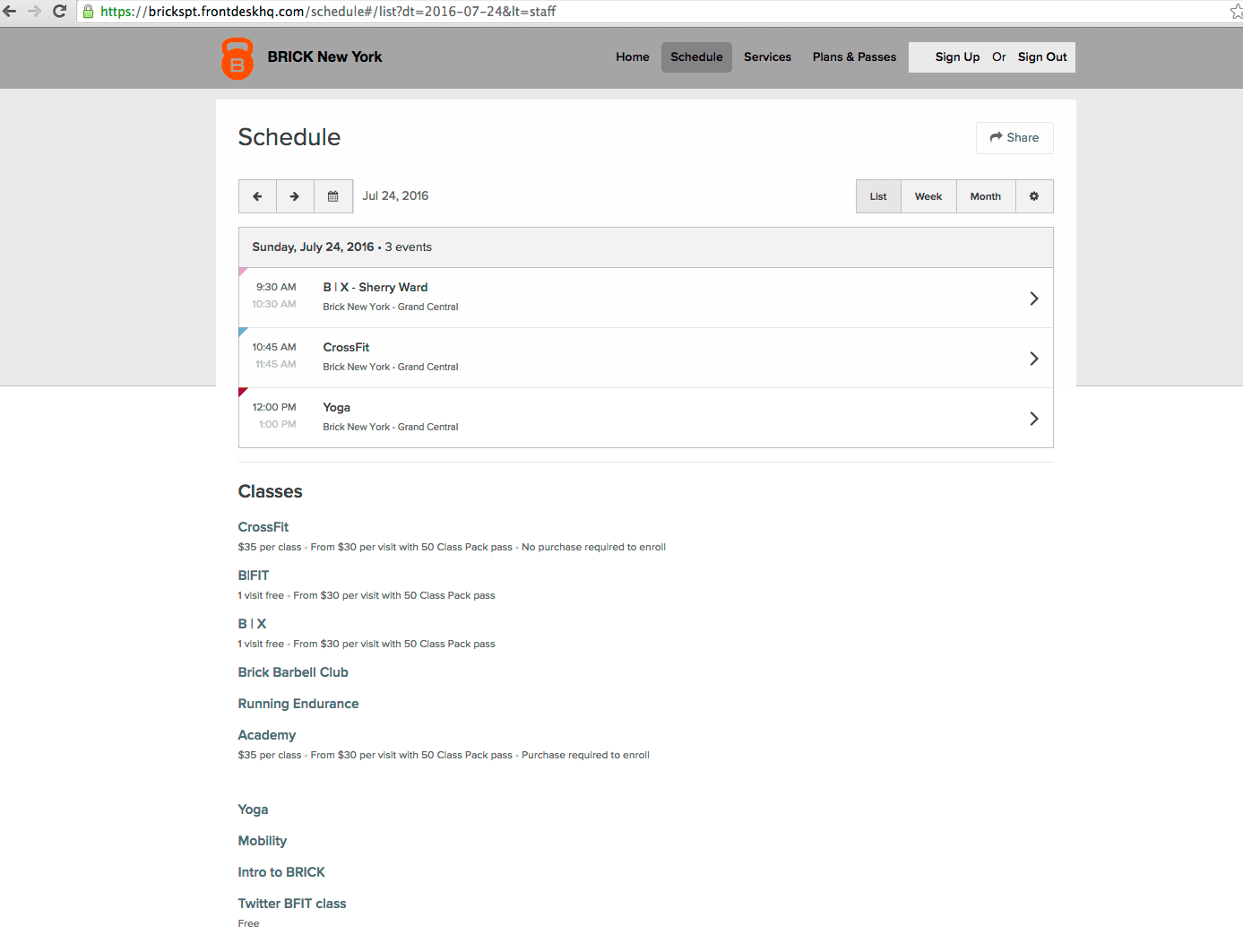Select the CrossFit event title in schedule
This screenshot has width=1243, height=952.
coord(346,348)
